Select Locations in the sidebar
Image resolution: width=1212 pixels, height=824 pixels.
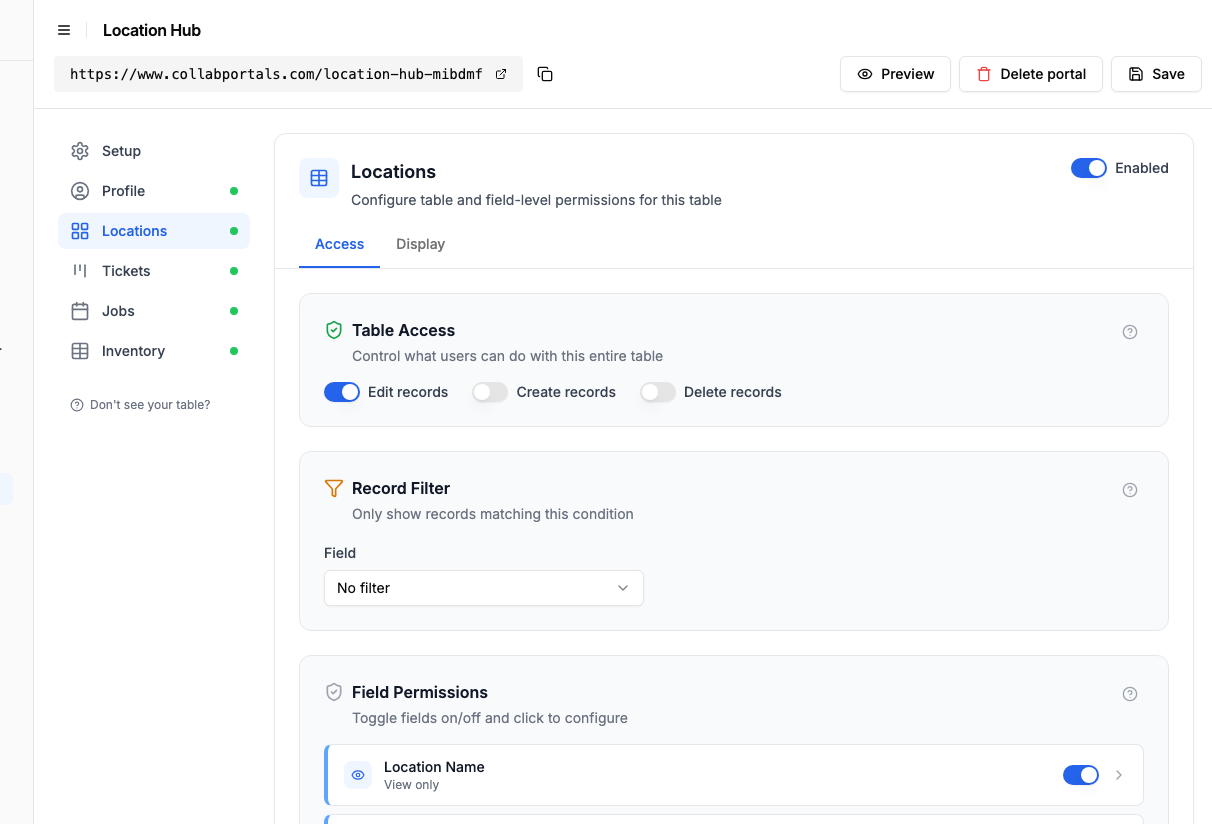click(154, 231)
